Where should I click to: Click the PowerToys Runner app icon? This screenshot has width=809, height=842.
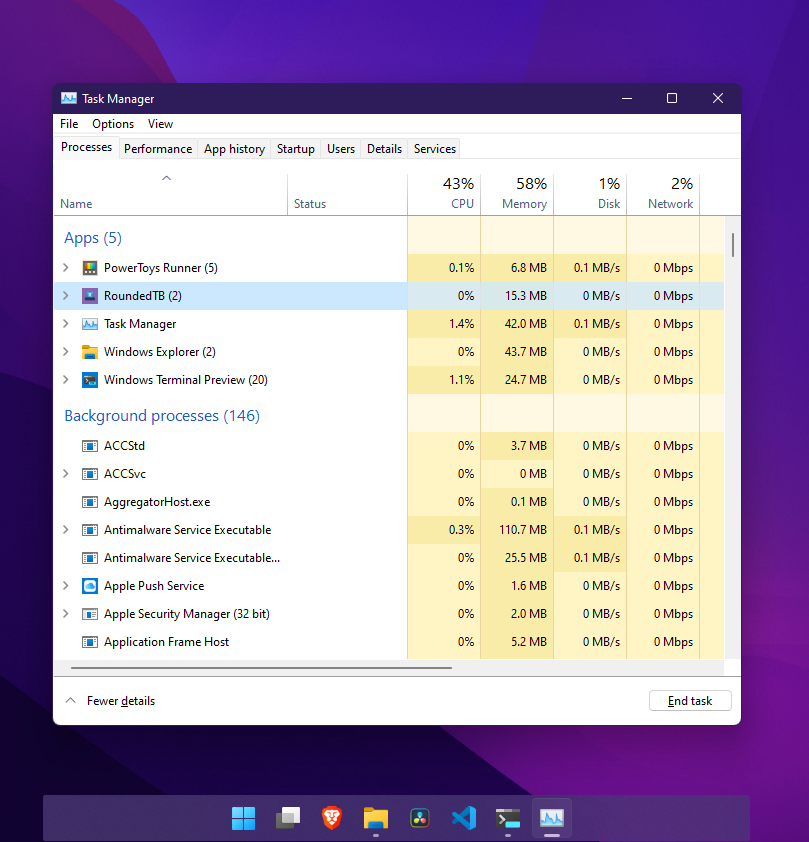pyautogui.click(x=90, y=268)
